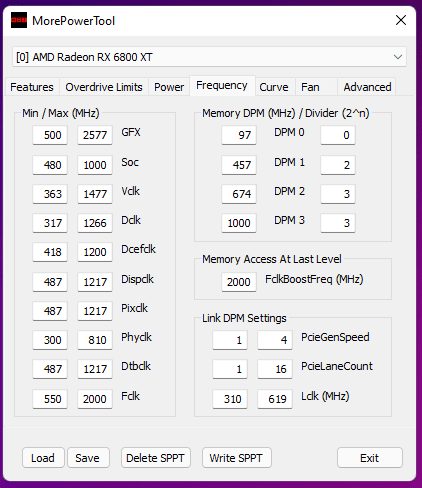Switch to the Features tab

[x=32, y=87]
